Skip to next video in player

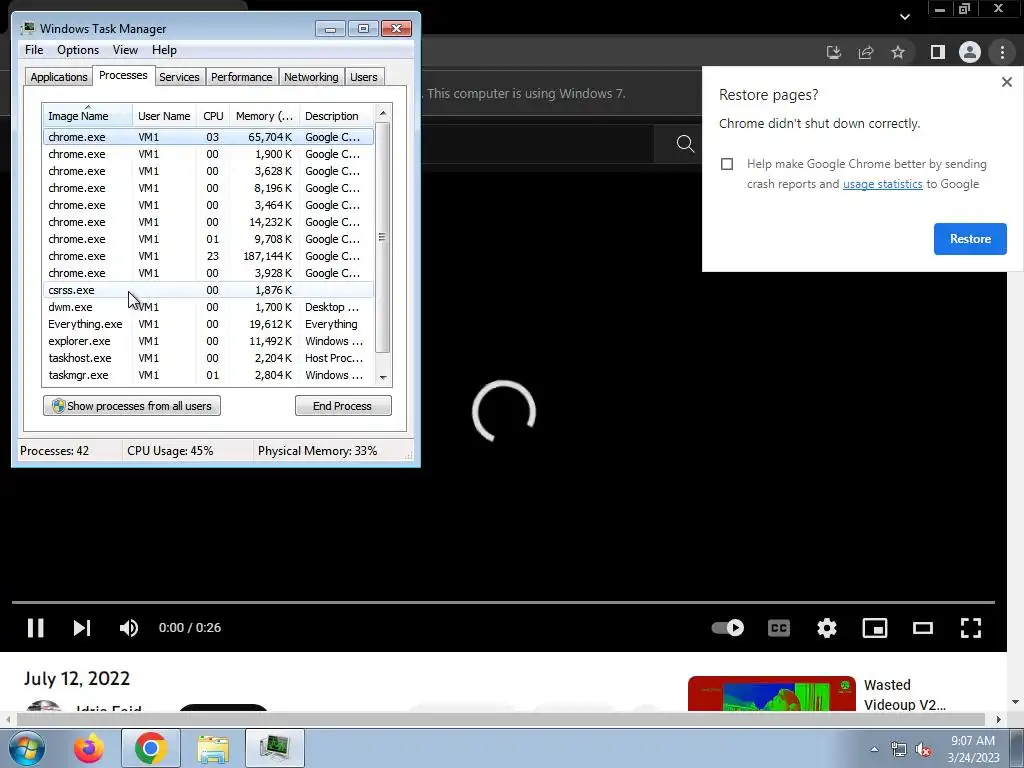coord(82,628)
